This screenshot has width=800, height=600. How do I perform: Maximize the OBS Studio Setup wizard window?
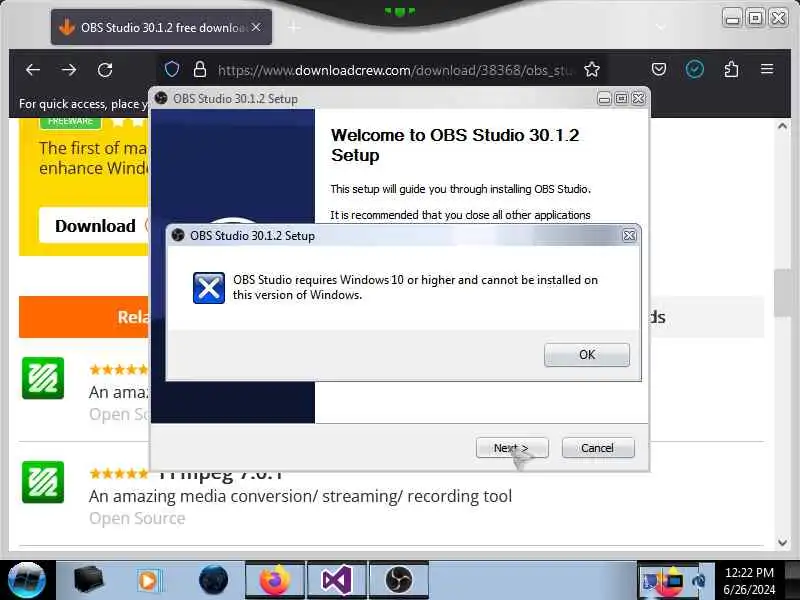tap(621, 98)
